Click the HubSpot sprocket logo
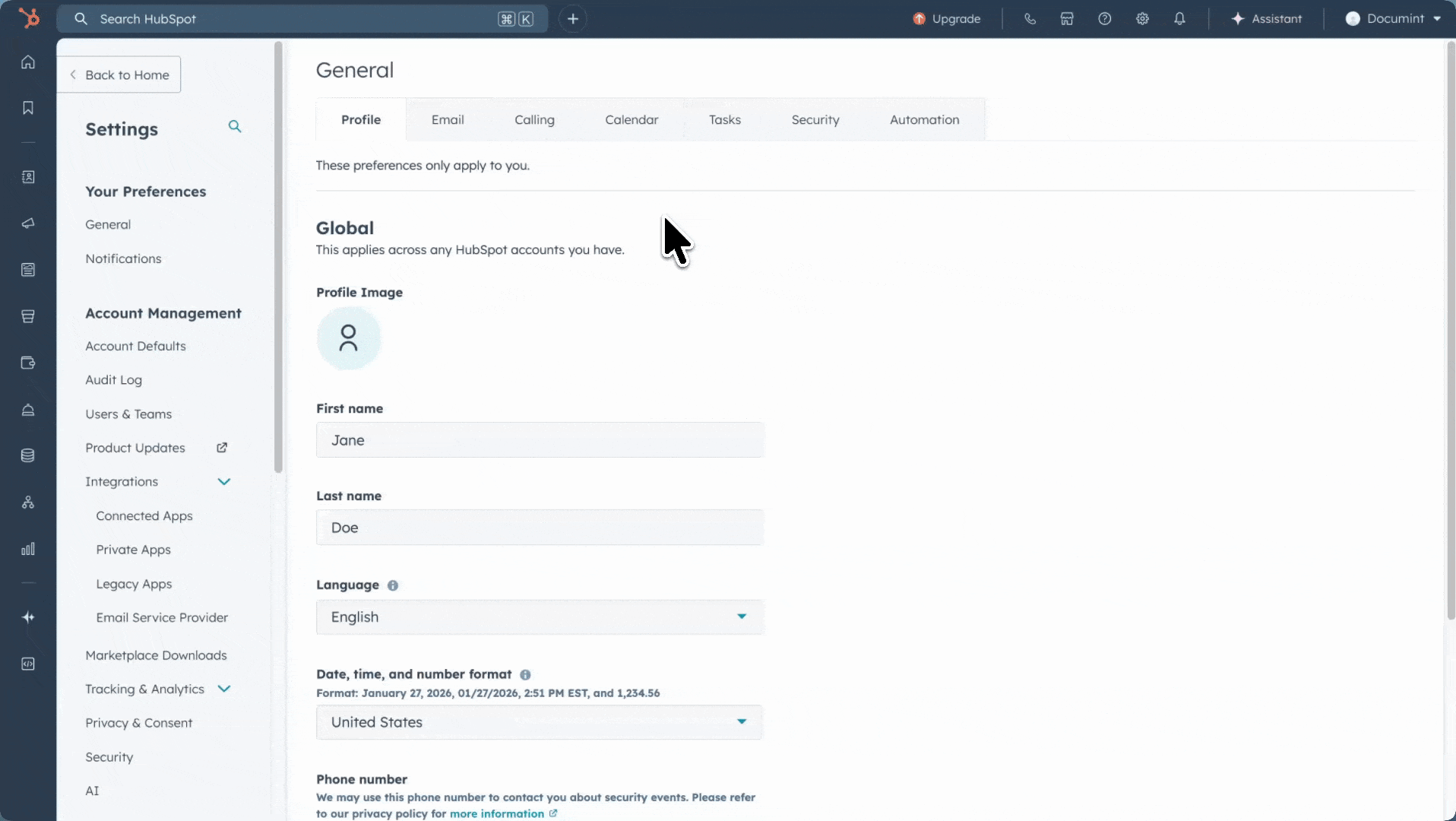Viewport: 1456px width, 821px height. pos(28,18)
